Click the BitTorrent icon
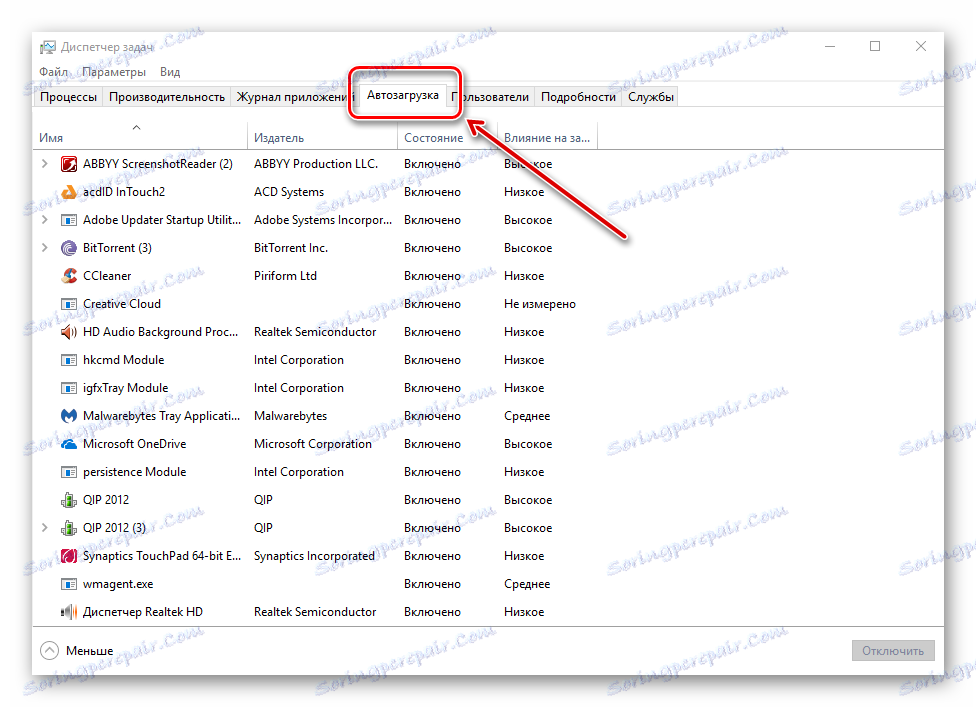This screenshot has height=707, width=976. (x=68, y=248)
